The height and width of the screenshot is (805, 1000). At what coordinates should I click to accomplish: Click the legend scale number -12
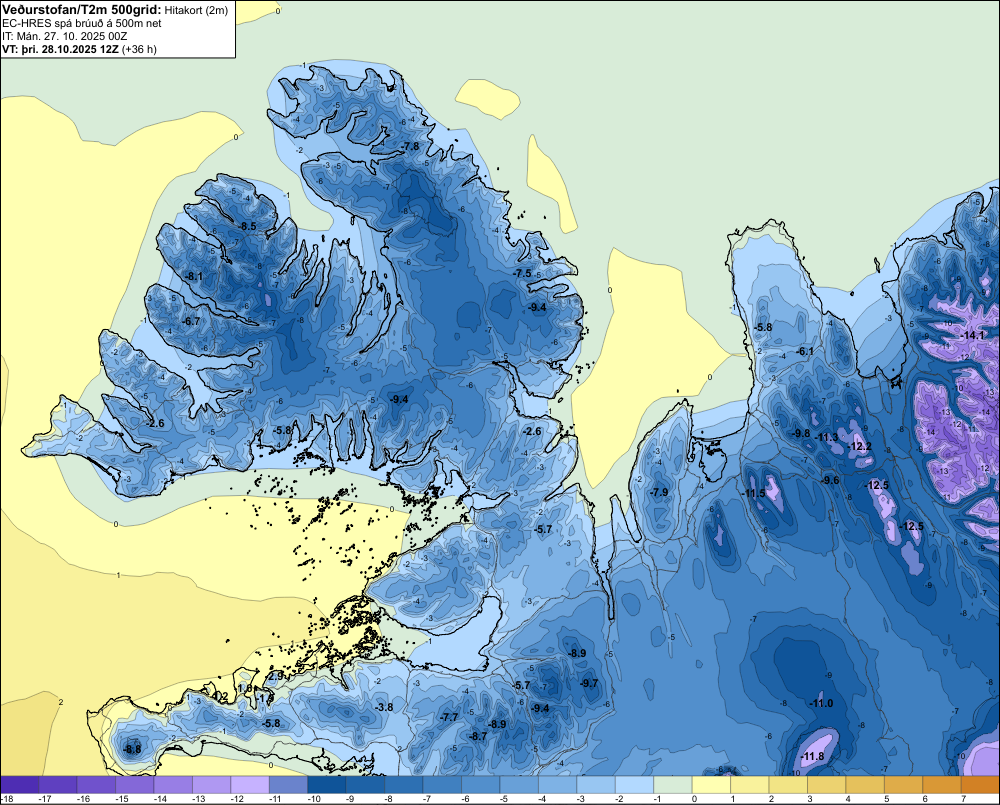click(x=237, y=799)
